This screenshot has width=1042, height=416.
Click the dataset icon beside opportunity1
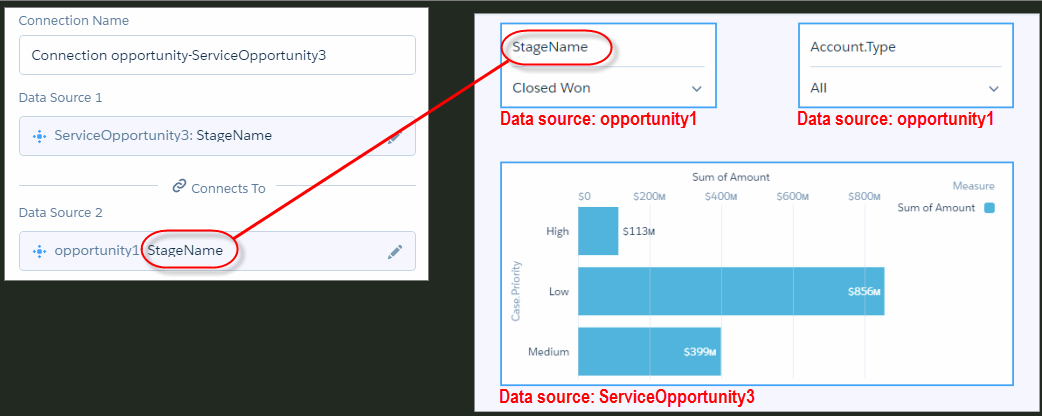(39, 251)
